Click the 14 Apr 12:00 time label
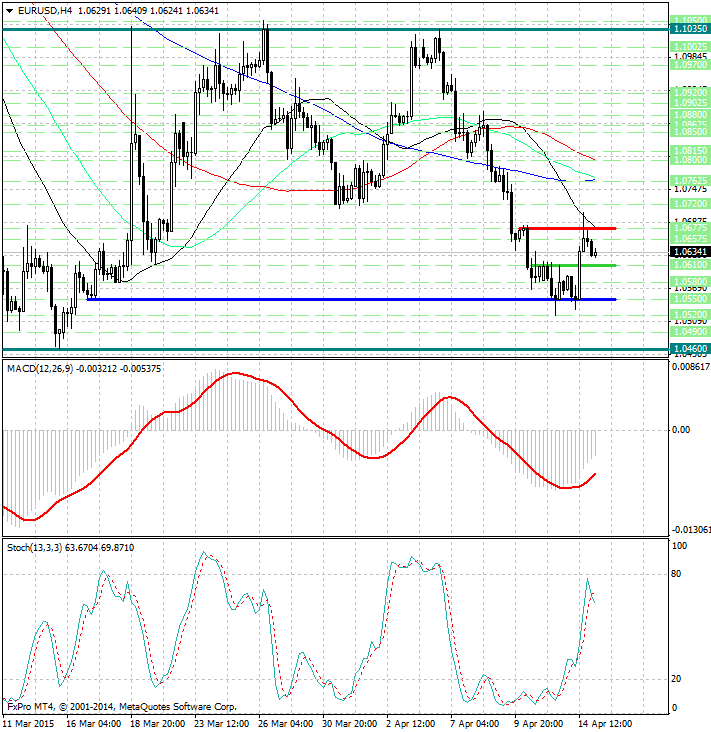 (x=606, y=724)
